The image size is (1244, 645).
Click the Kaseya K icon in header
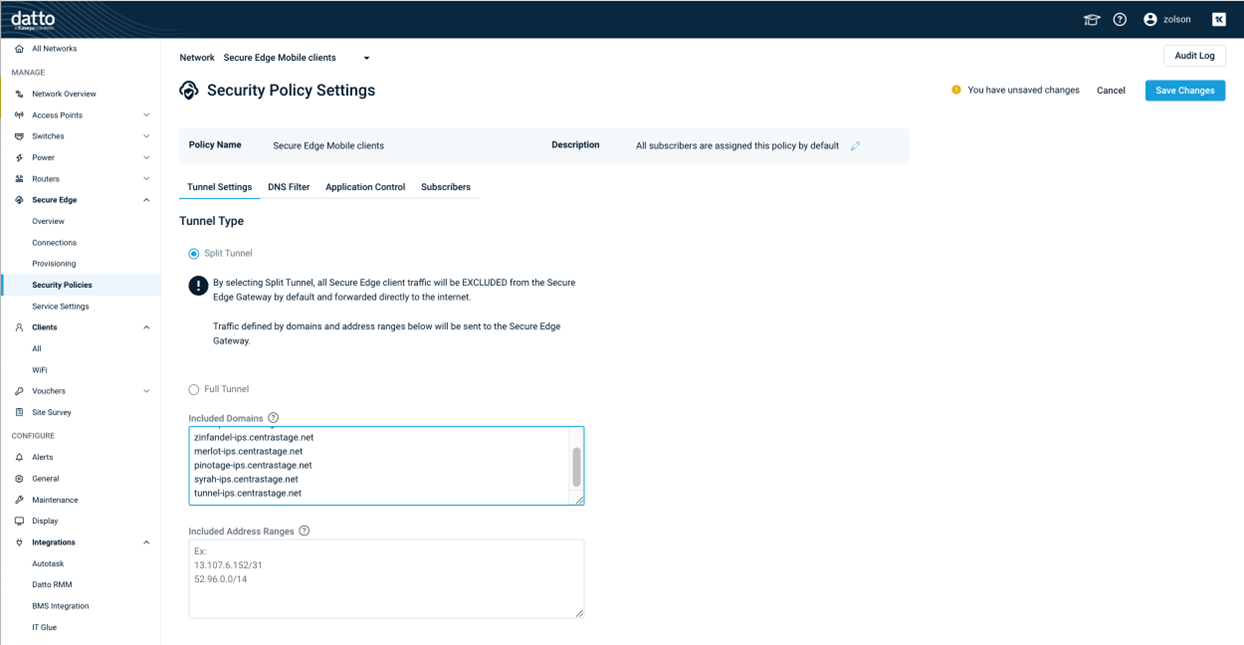tap(1219, 19)
